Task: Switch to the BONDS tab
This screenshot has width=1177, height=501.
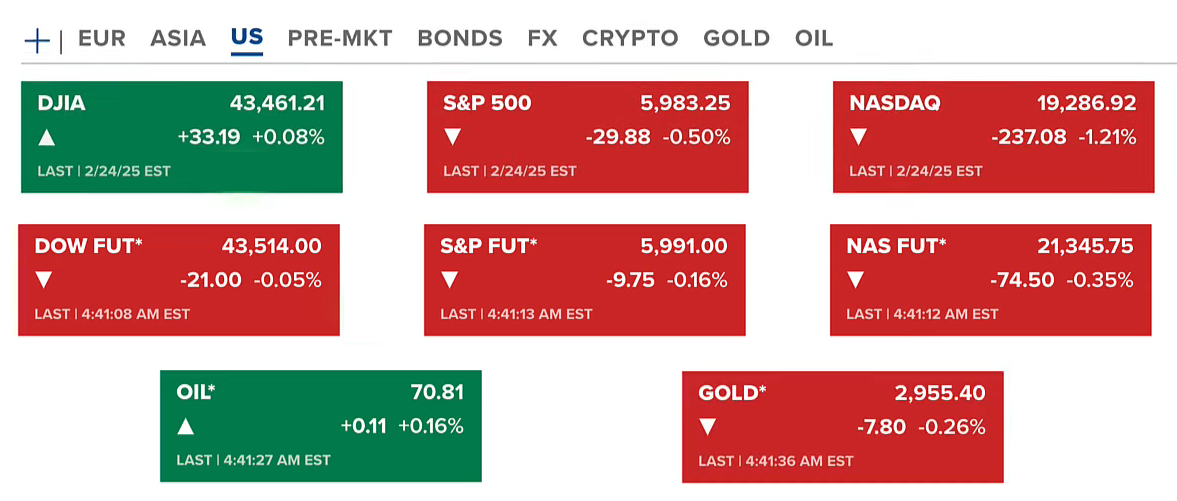Action: [x=460, y=39]
